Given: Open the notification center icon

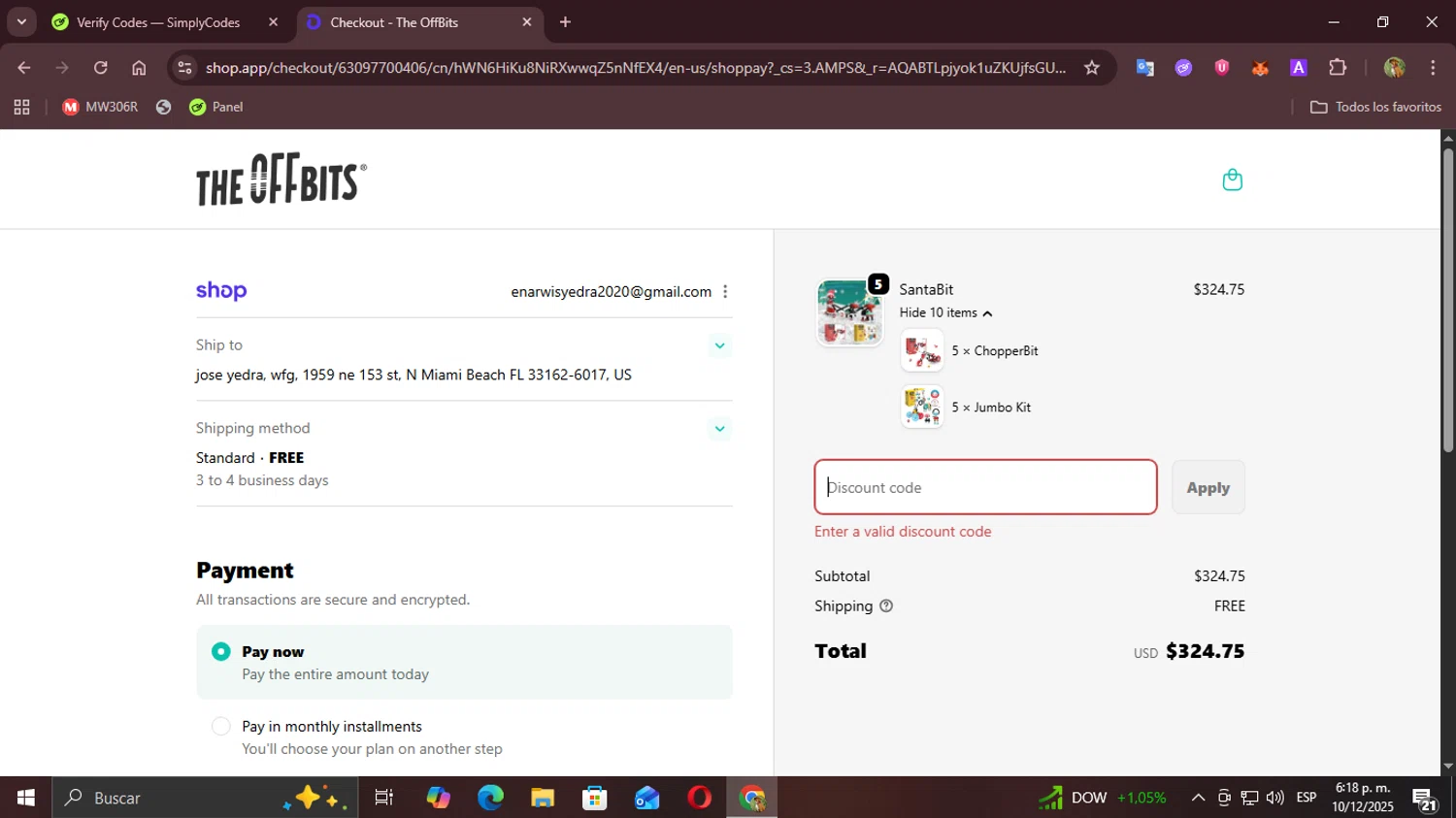Looking at the screenshot, I should pos(1425,799).
